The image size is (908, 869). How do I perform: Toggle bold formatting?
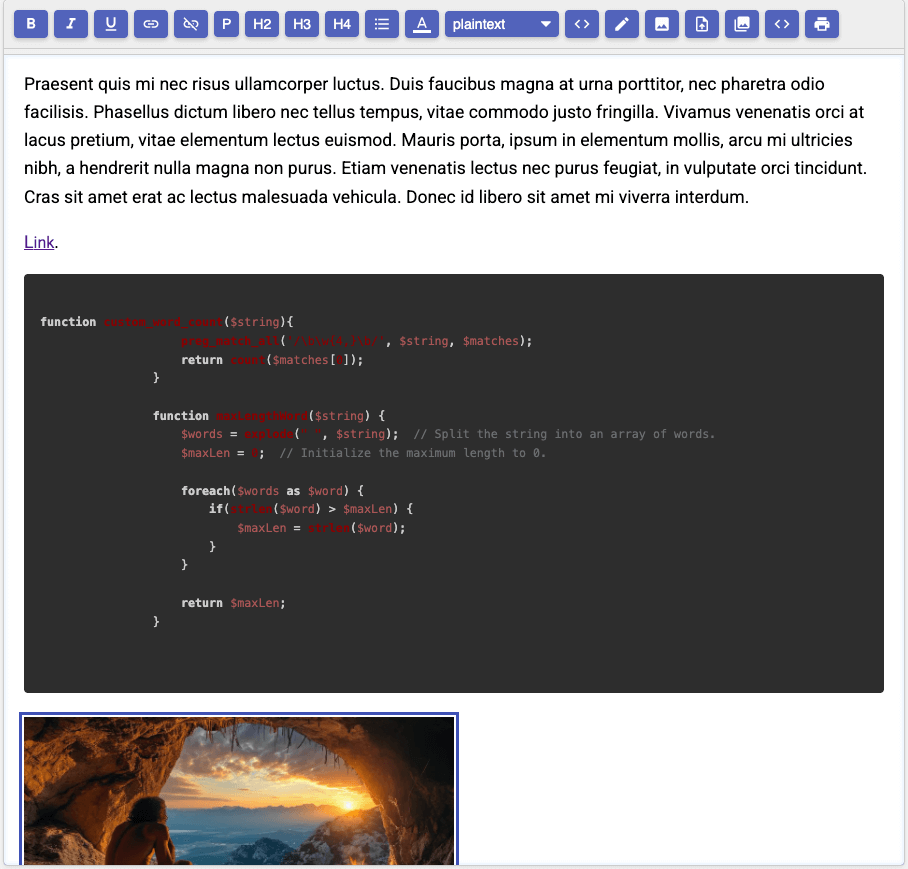tap(31, 24)
